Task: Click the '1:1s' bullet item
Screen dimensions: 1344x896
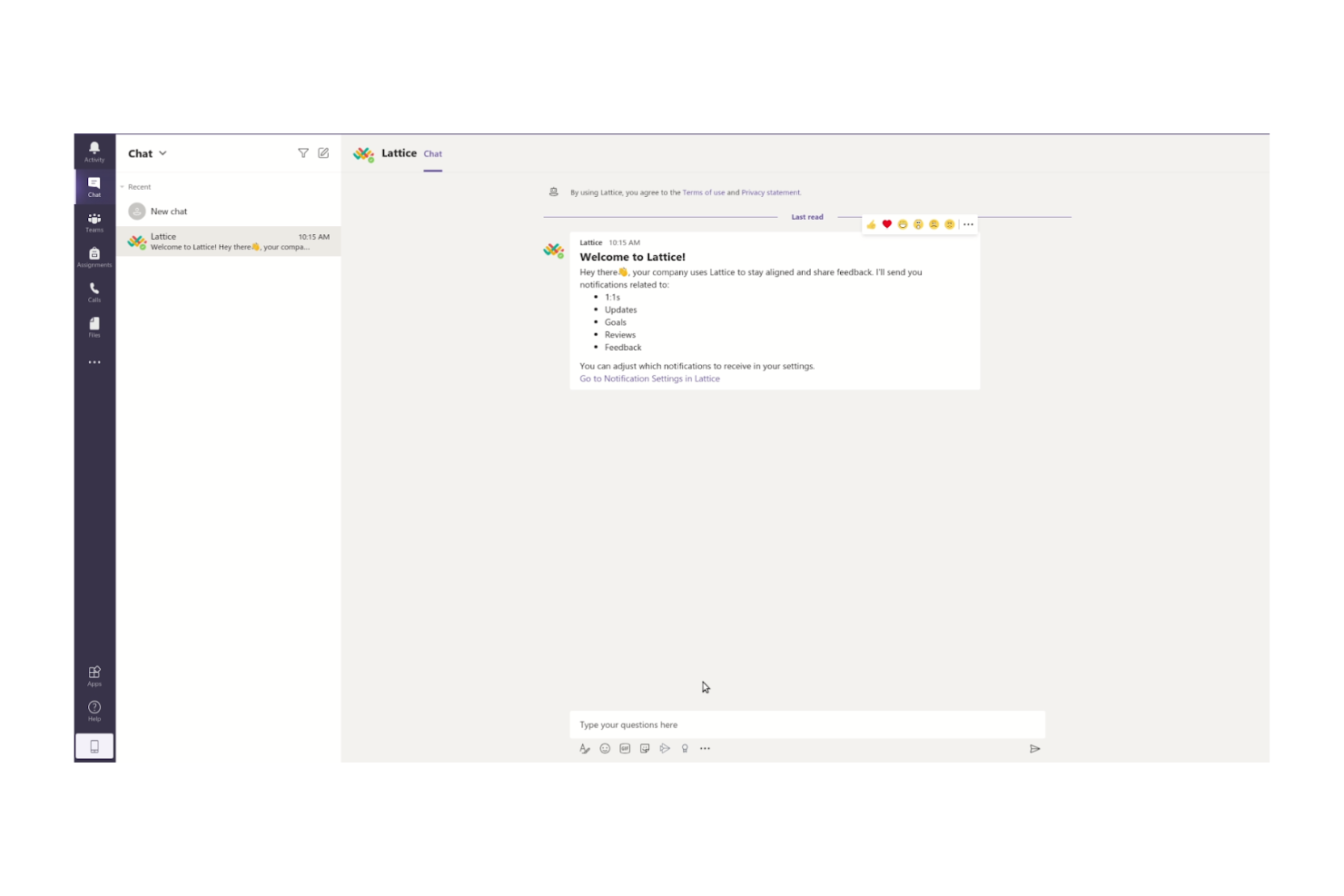Action: coord(613,297)
